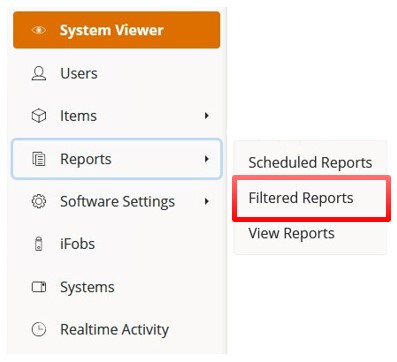Choose View Reports in the submenu
Viewport: 397px width, 362px height.
[292, 233]
